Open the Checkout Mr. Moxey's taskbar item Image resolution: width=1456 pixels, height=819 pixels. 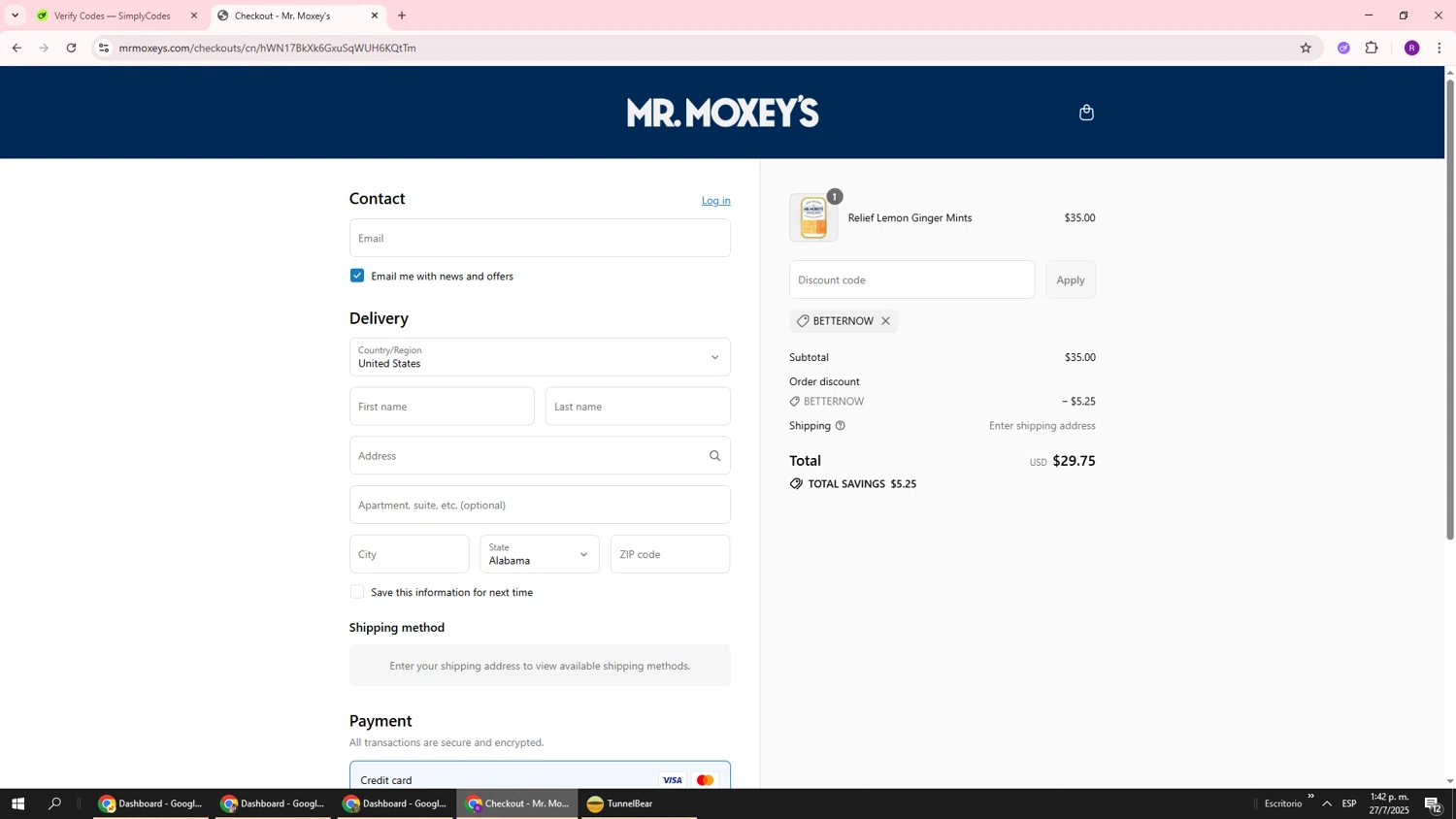tap(517, 803)
